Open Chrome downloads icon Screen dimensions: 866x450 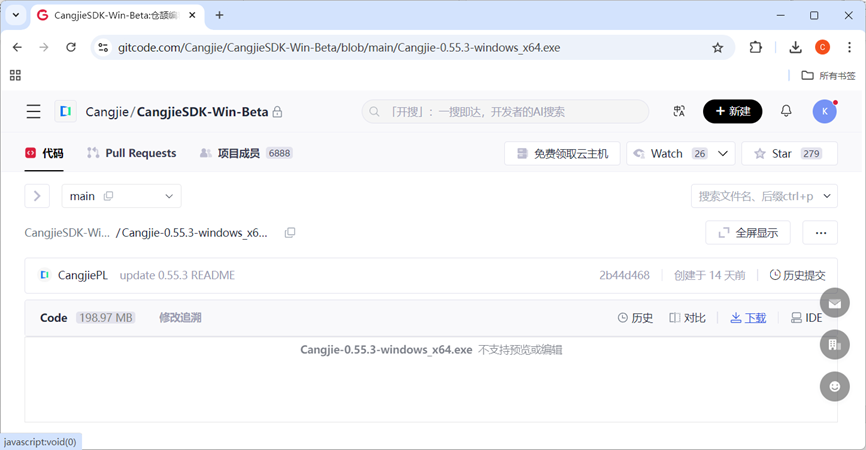(x=795, y=47)
